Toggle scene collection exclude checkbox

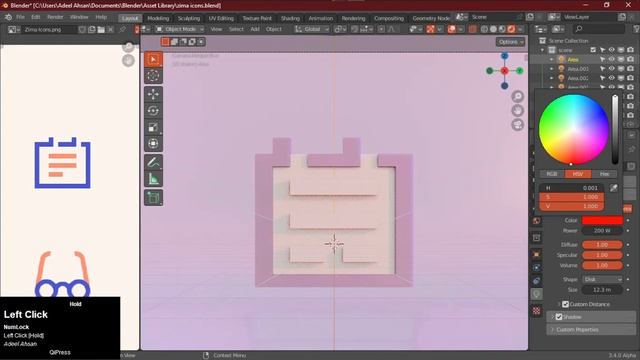pyautogui.click(x=593, y=50)
